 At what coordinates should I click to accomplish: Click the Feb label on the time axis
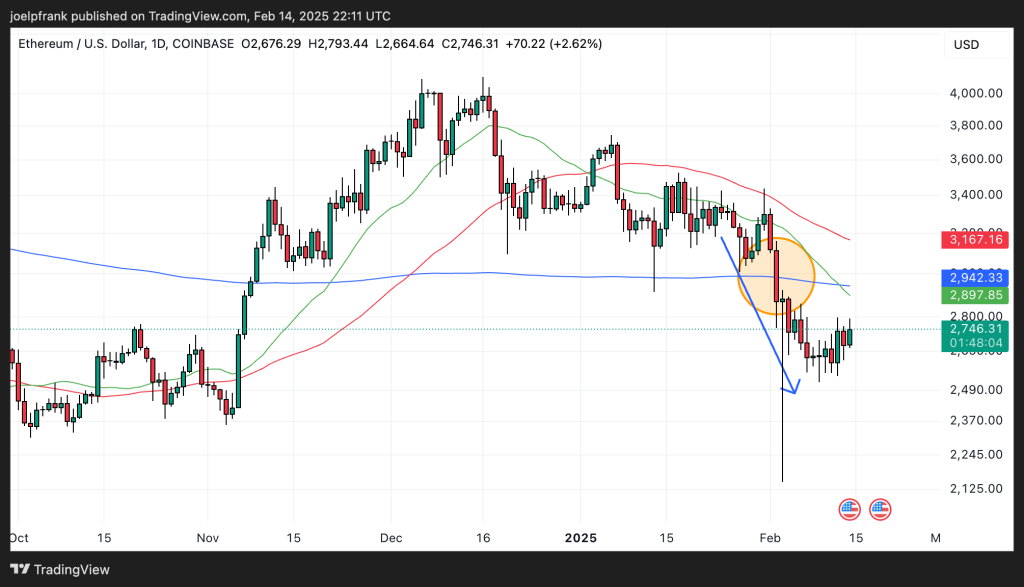click(x=770, y=538)
